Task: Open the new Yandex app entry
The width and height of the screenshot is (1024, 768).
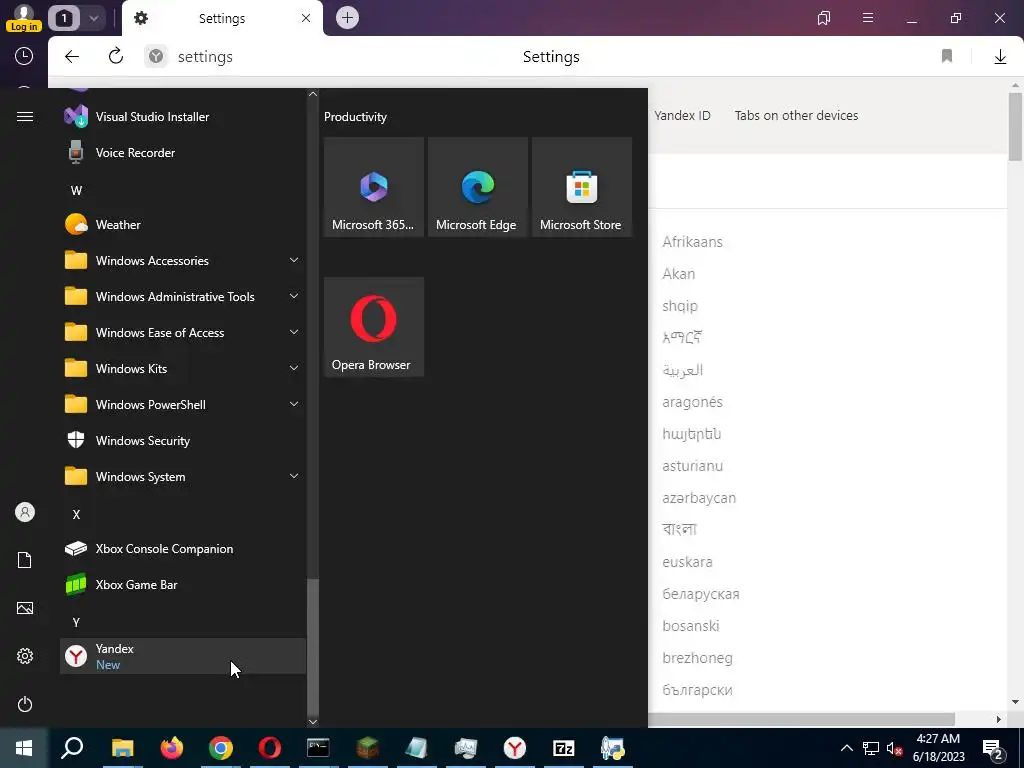Action: pyautogui.click(x=183, y=656)
